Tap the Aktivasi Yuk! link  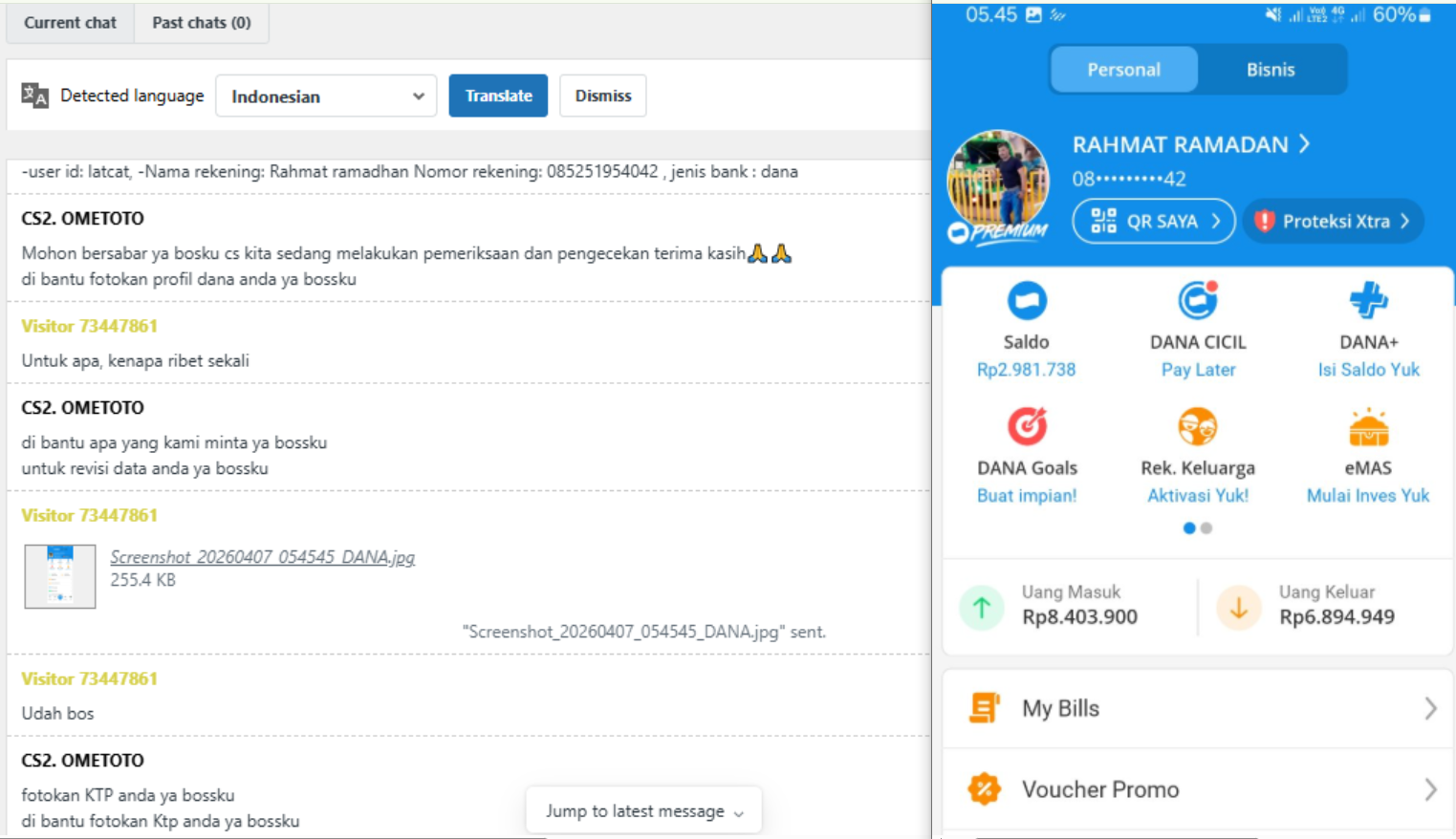point(1198,496)
